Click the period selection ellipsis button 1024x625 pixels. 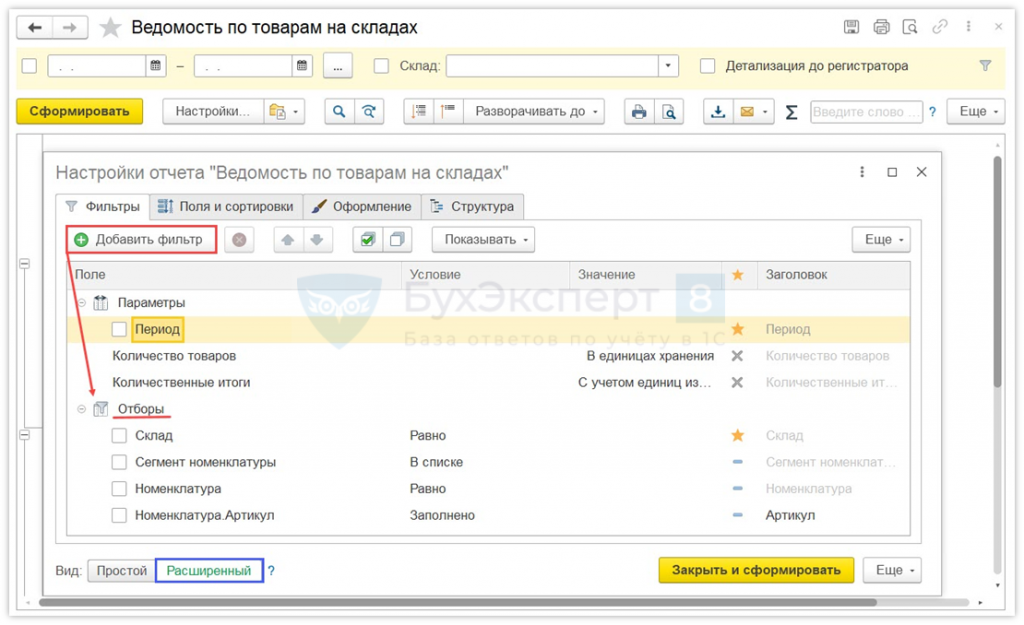point(338,66)
